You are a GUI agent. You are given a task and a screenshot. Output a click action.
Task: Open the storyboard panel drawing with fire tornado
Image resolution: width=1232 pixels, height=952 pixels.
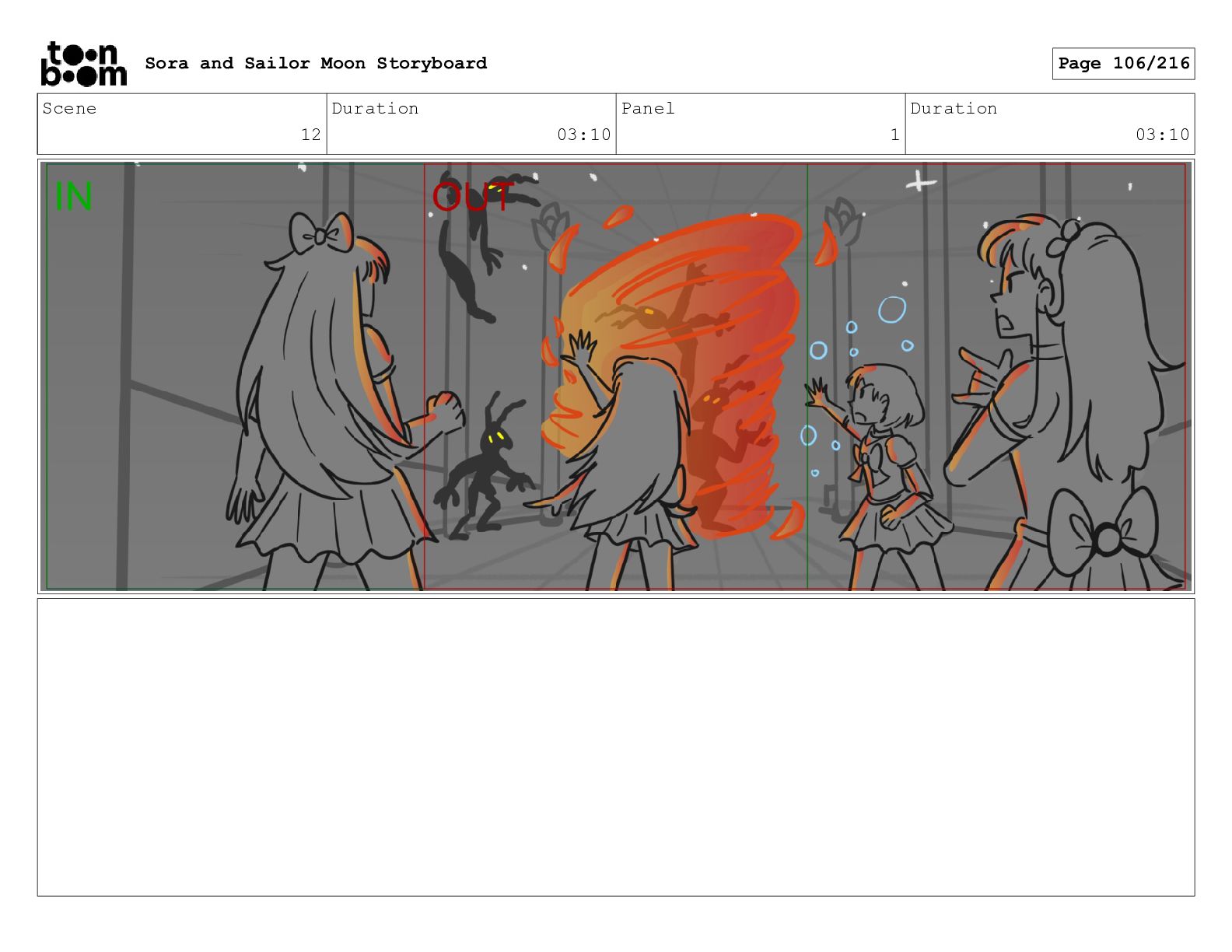(616, 376)
